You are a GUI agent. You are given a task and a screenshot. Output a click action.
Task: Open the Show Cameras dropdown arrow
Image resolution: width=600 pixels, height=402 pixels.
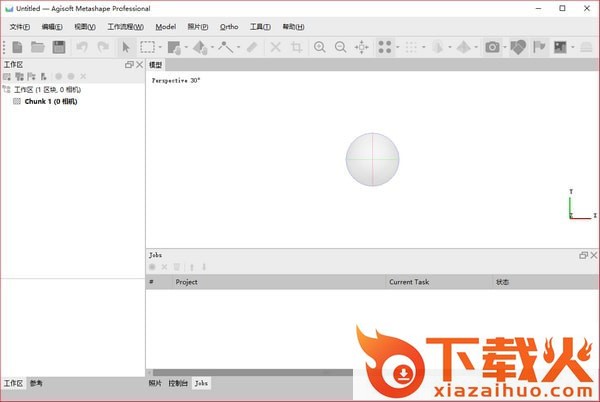505,47
